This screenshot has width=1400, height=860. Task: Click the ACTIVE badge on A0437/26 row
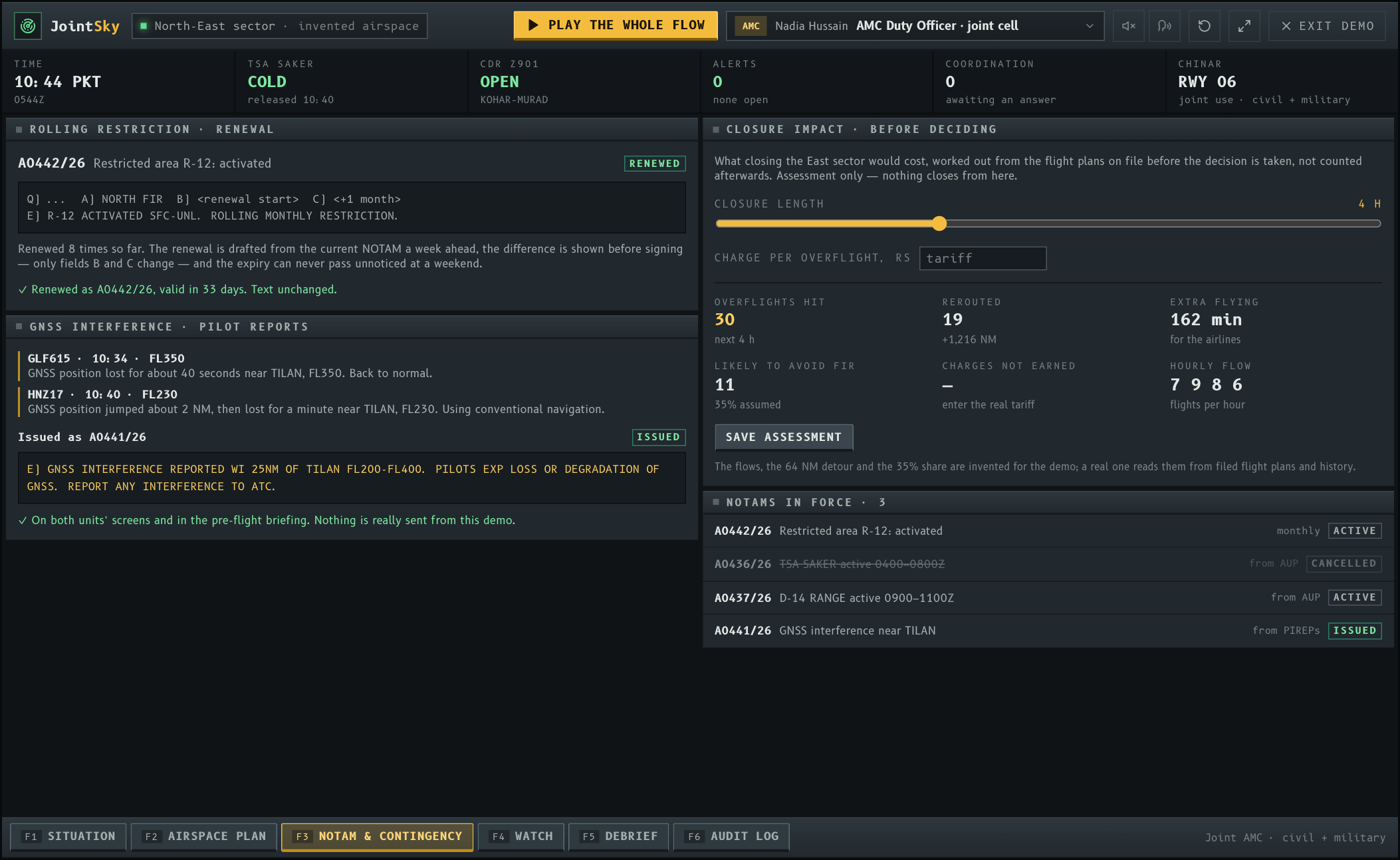[1355, 597]
